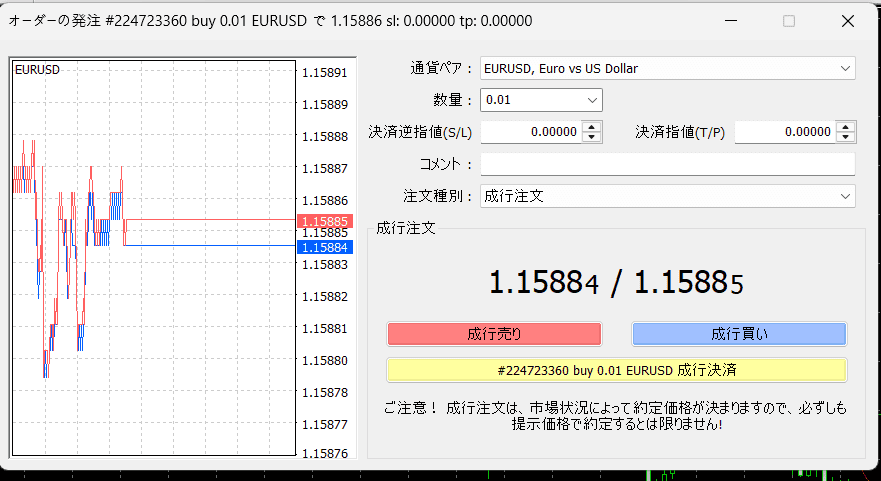
Task: Open the 注文種別 order type dropdown
Action: click(667, 196)
